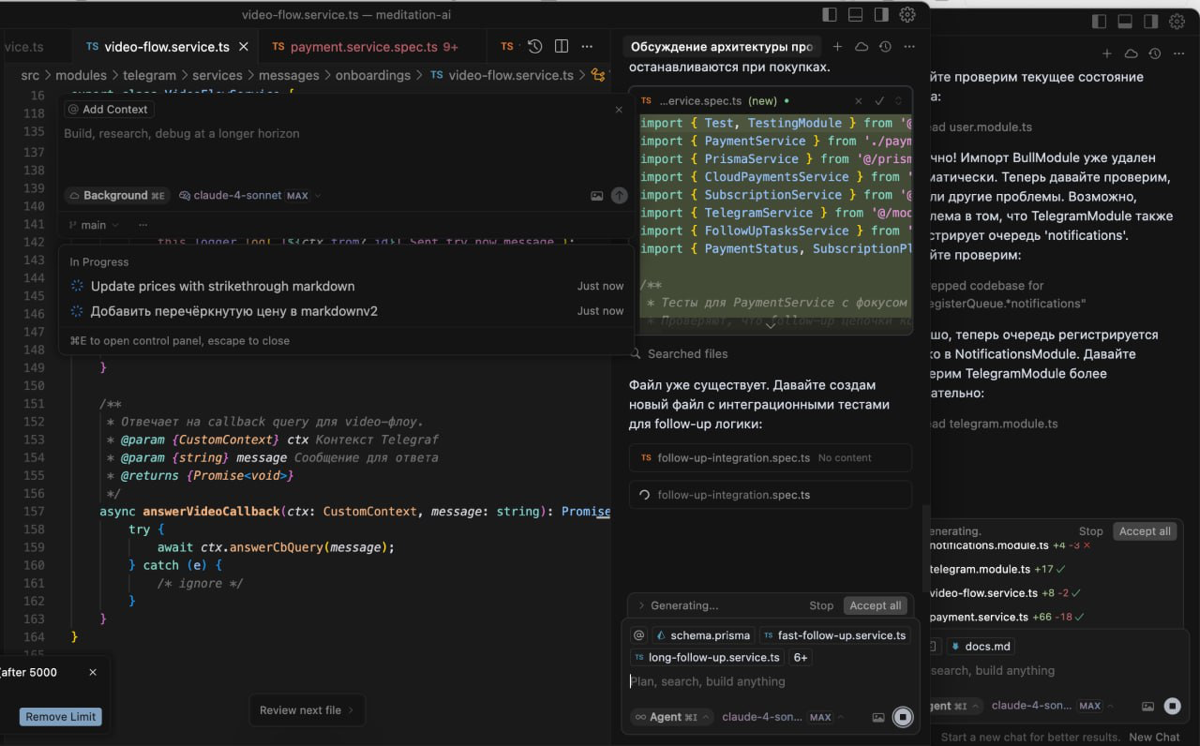
Task: Toggle primary sidebar in front window title bar
Action: pos(829,15)
